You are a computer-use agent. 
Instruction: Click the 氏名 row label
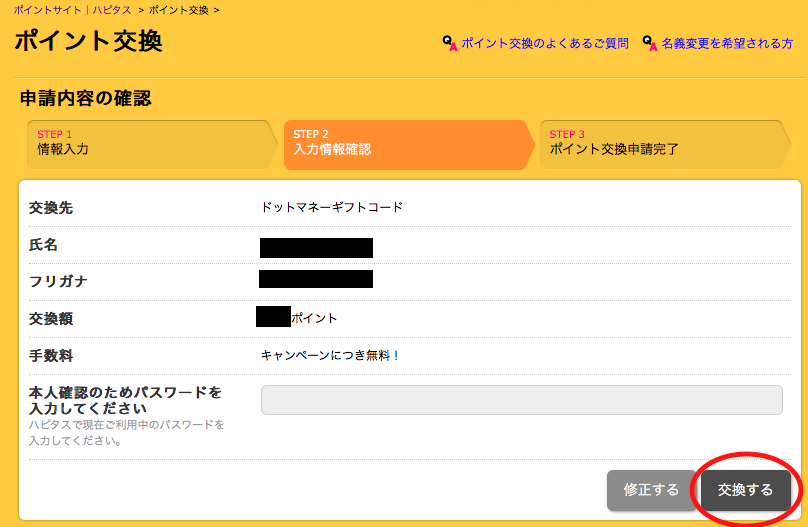pyautogui.click(x=43, y=245)
